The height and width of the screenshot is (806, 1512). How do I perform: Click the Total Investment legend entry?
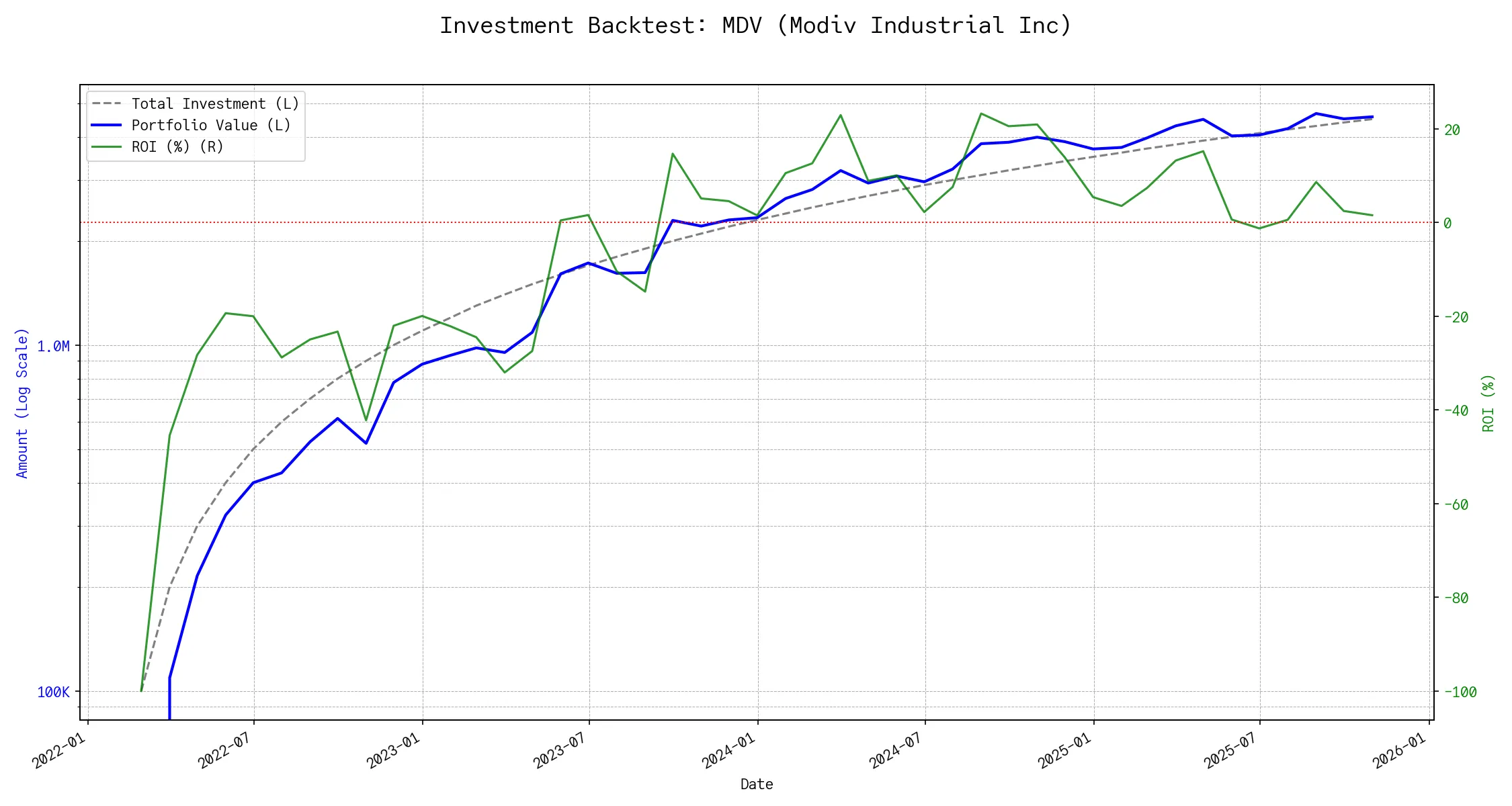pyautogui.click(x=215, y=104)
